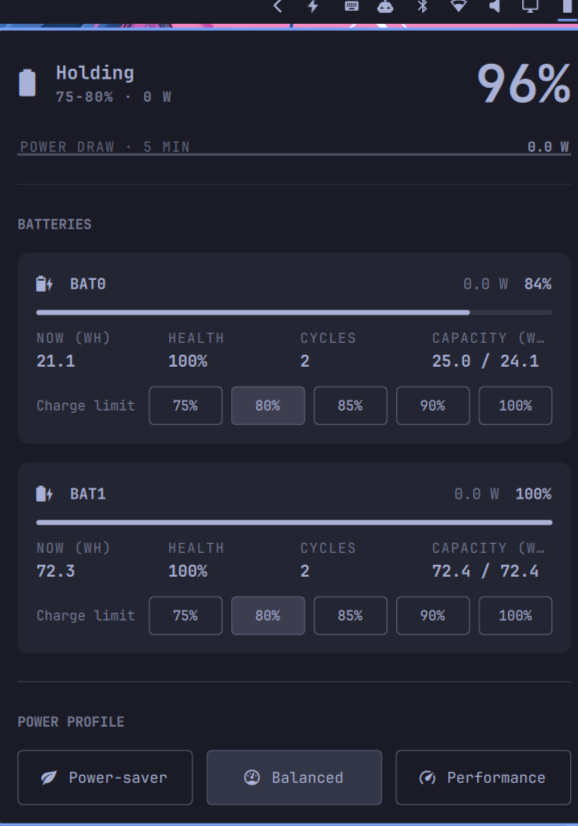The image size is (578, 826).
Task: Click the display monitor icon in top bar
Action: 530,6
